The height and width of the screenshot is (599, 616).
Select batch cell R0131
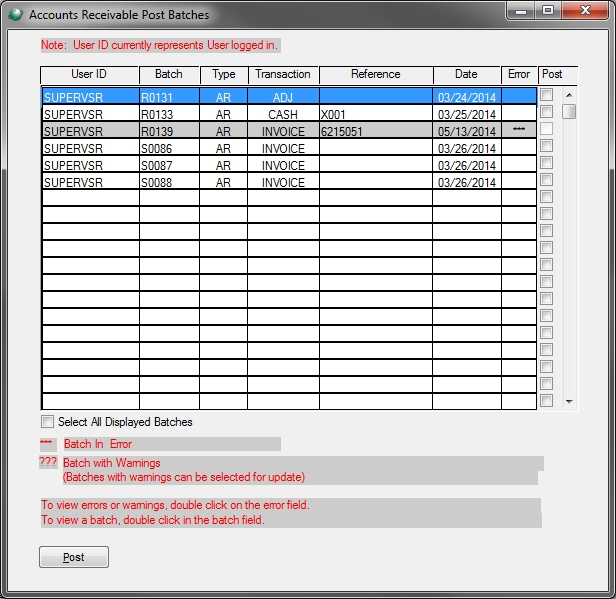click(x=169, y=97)
